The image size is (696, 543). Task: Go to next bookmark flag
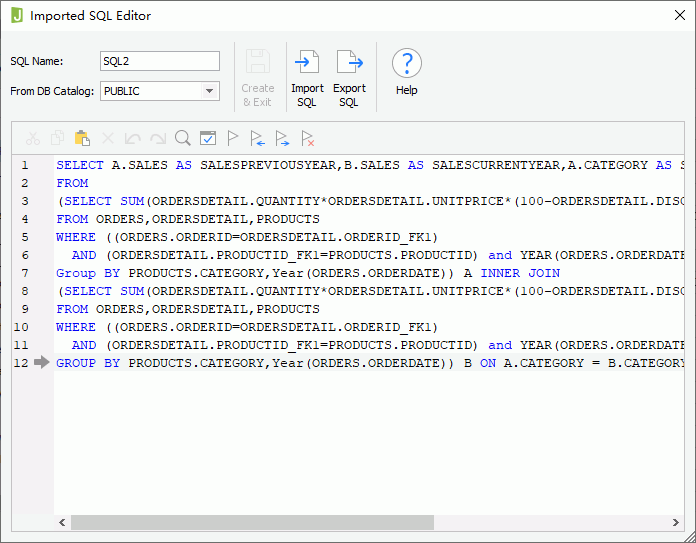283,139
